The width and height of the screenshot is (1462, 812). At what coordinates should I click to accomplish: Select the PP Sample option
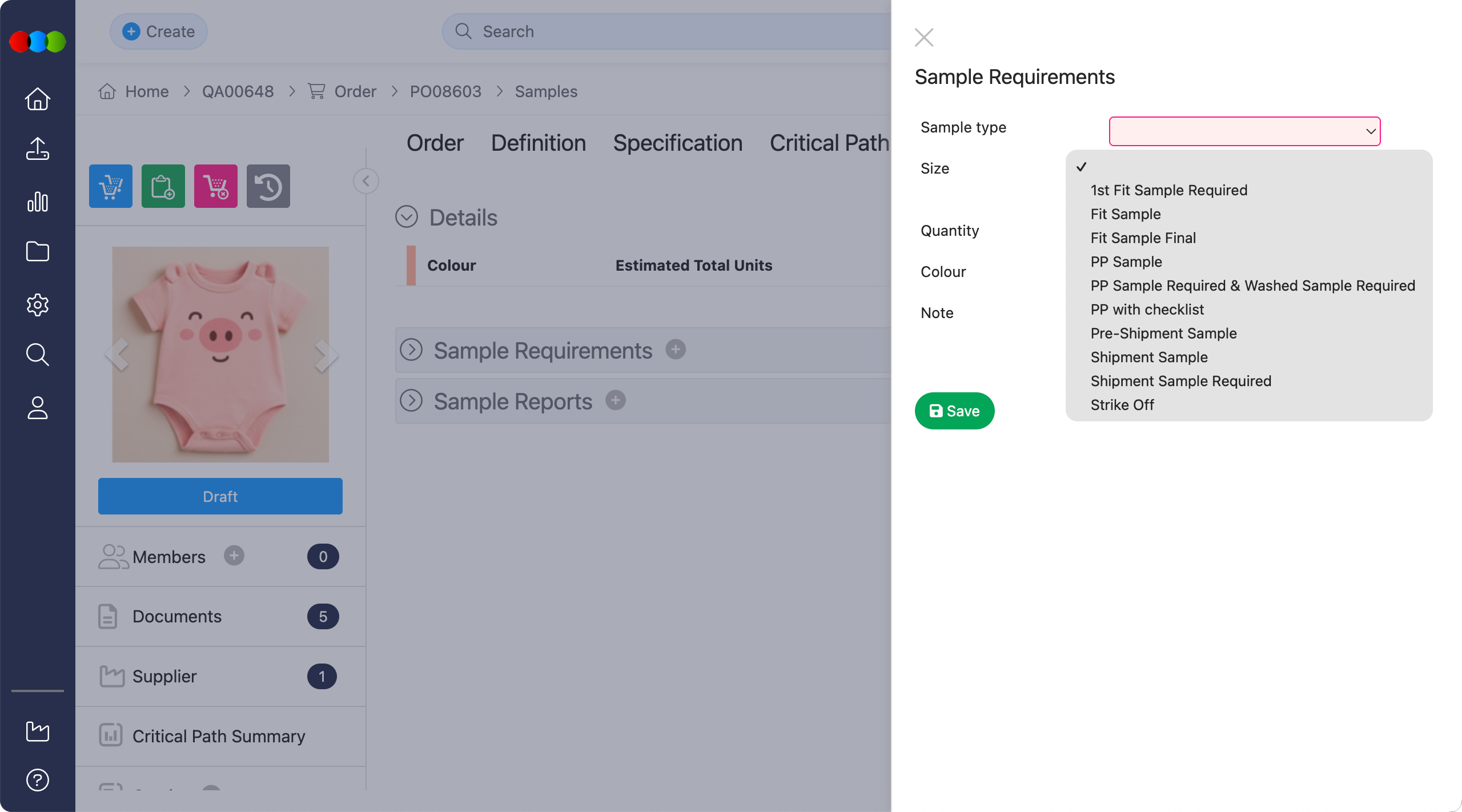click(x=1126, y=262)
